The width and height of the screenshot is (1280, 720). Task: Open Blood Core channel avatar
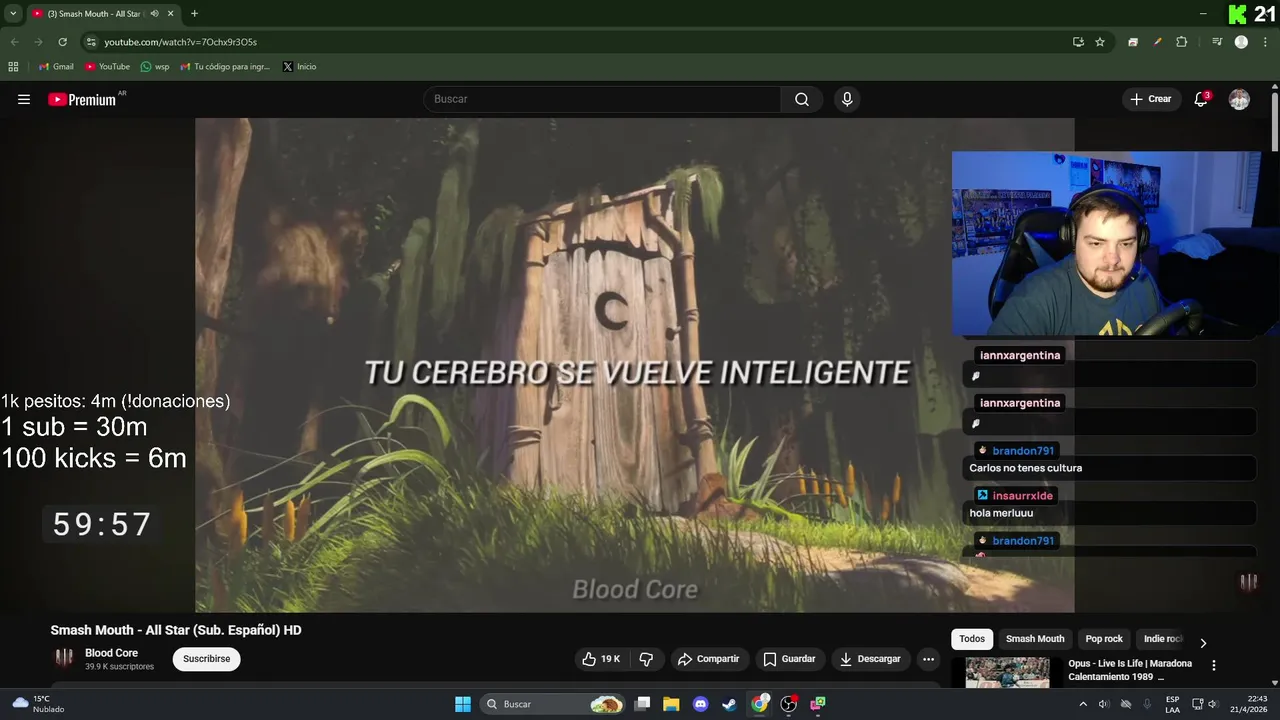[x=64, y=658]
